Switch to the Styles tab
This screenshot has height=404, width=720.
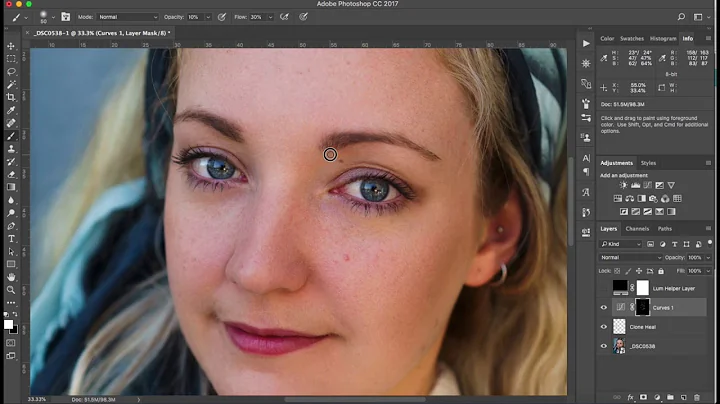[648, 163]
